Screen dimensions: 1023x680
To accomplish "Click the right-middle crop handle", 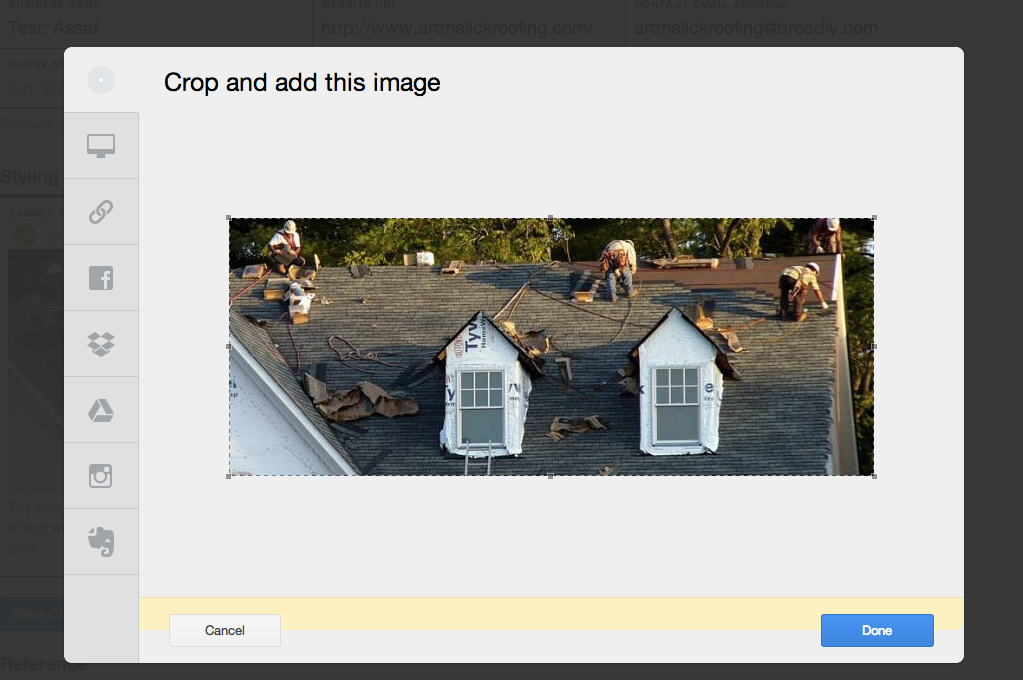I will point(874,347).
